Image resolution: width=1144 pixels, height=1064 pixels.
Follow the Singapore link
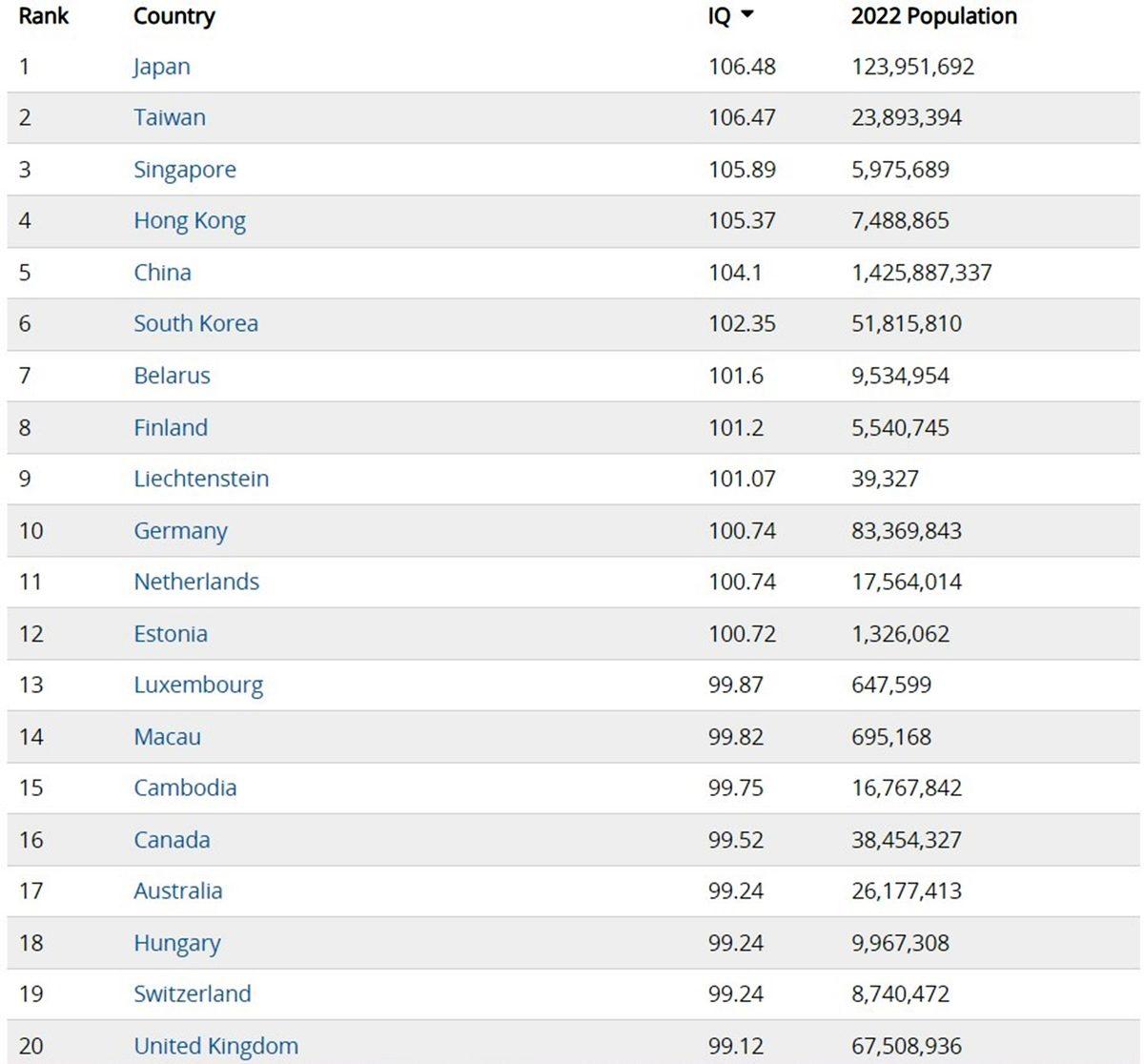pos(184,170)
